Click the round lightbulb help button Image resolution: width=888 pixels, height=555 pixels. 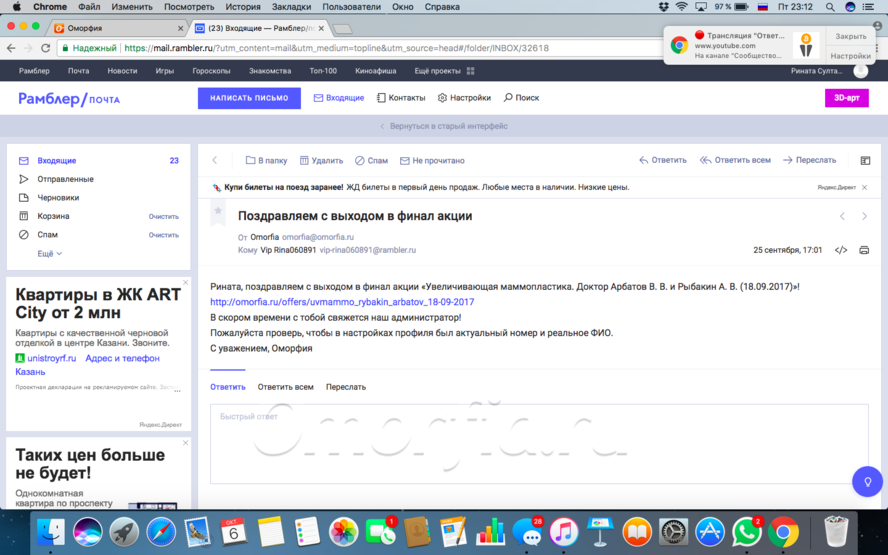coord(867,481)
